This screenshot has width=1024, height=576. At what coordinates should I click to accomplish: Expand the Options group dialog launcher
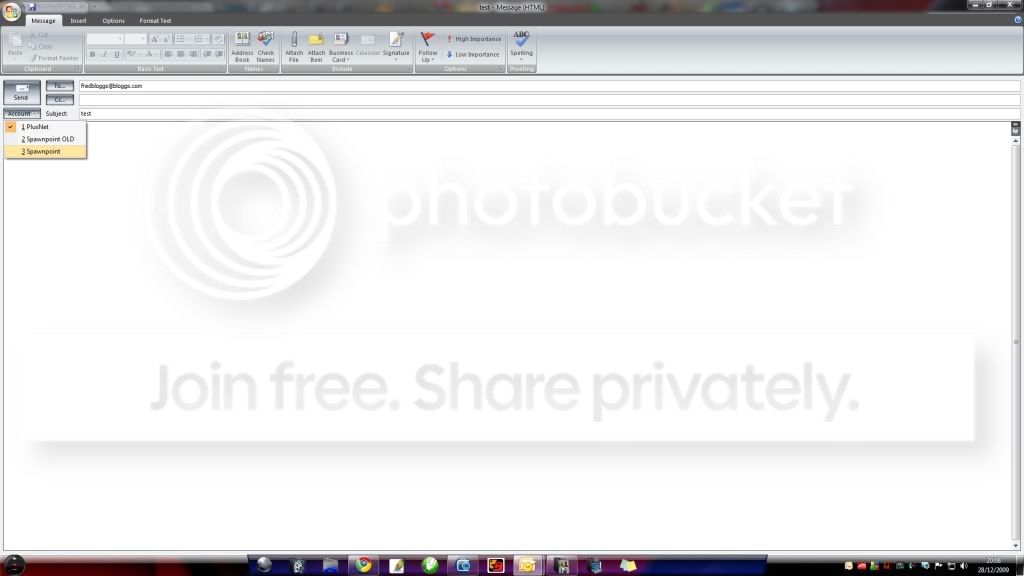(501, 69)
